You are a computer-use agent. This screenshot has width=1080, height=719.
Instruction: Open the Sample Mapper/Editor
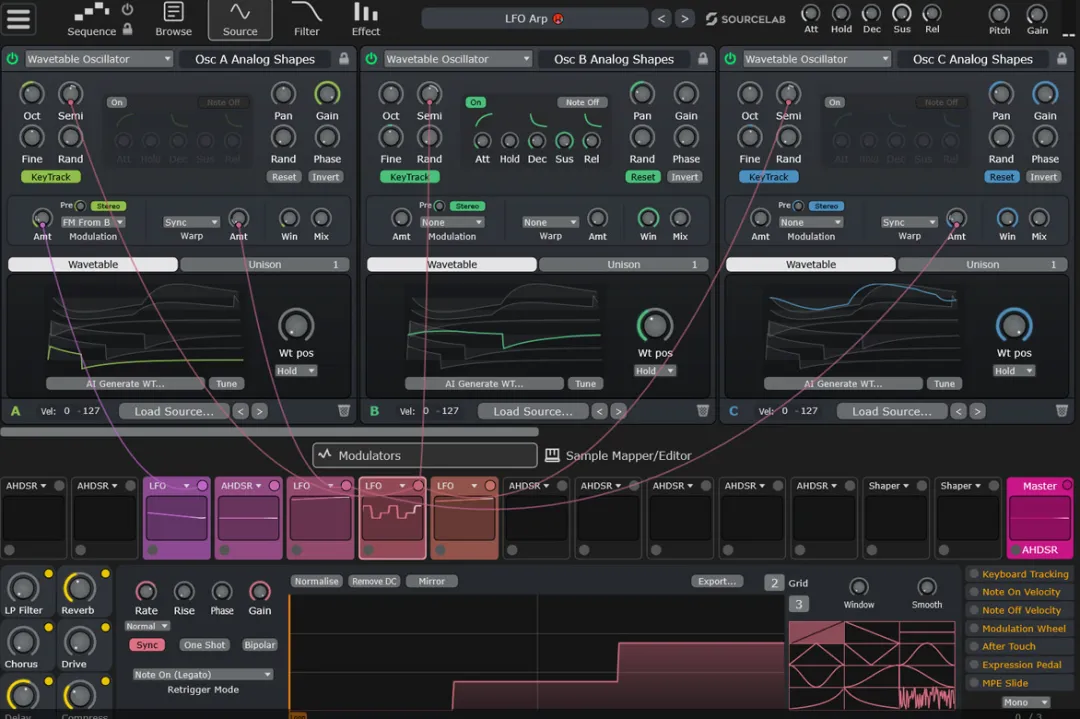(618, 455)
